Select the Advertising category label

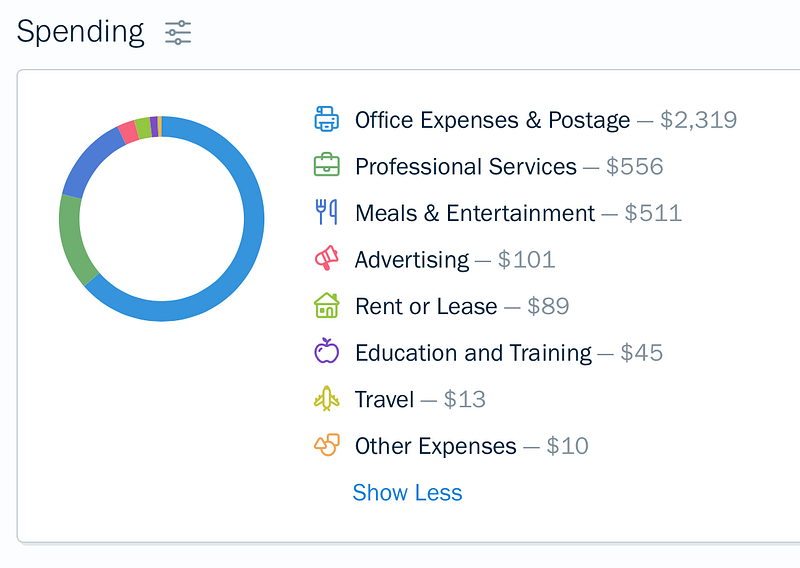tap(412, 260)
